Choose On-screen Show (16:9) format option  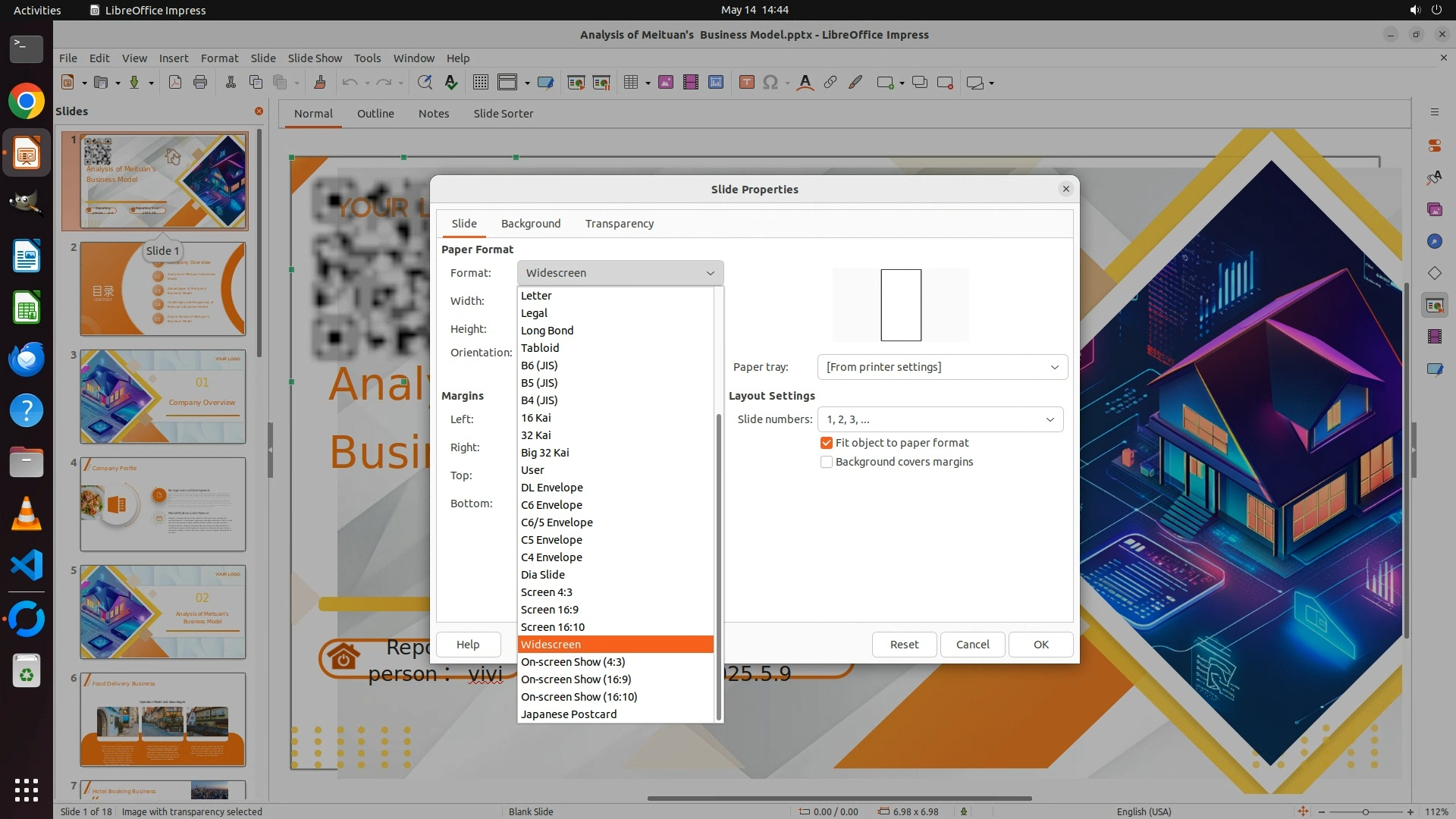click(x=576, y=679)
